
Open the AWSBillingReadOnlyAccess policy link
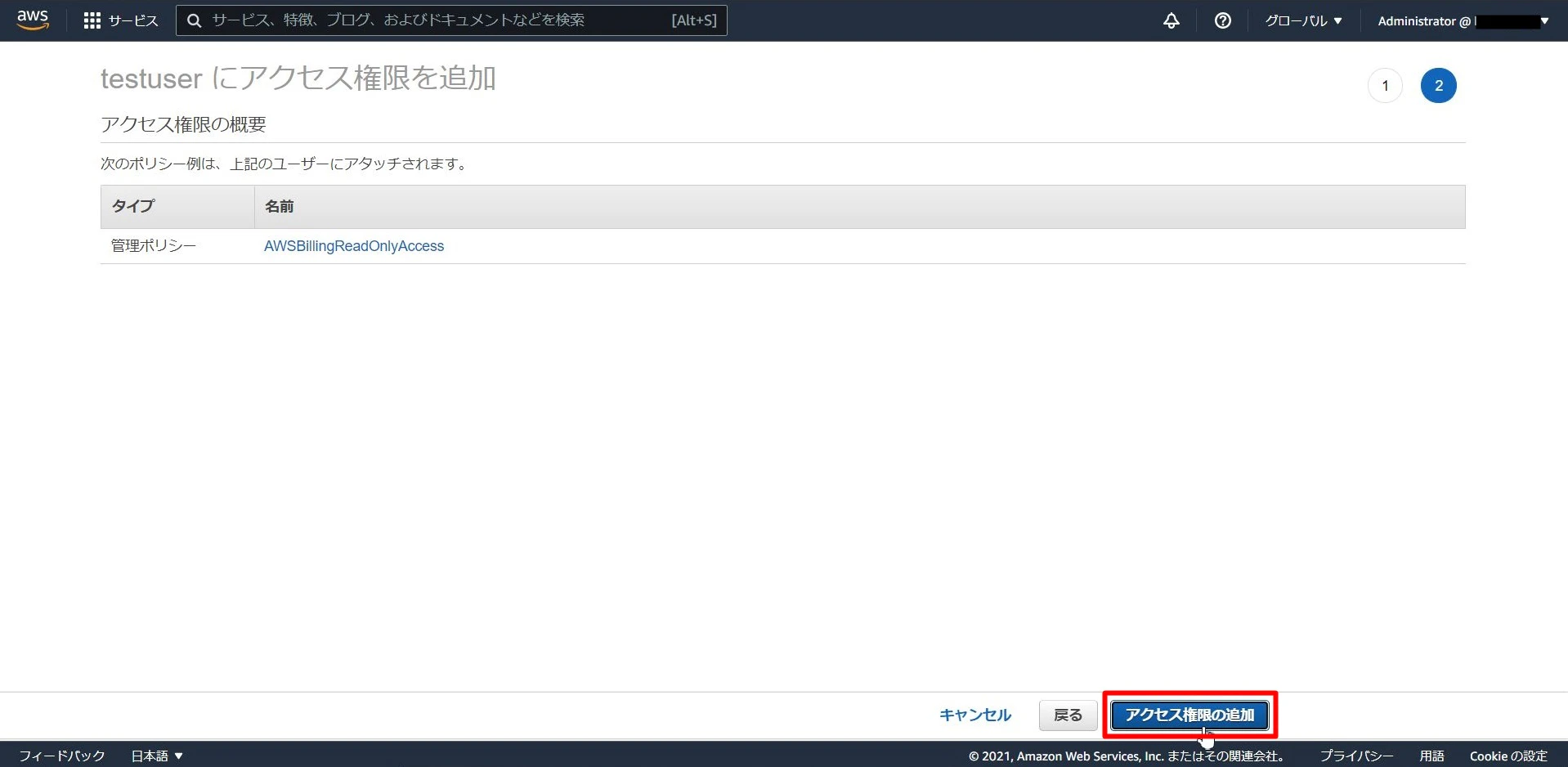354,246
